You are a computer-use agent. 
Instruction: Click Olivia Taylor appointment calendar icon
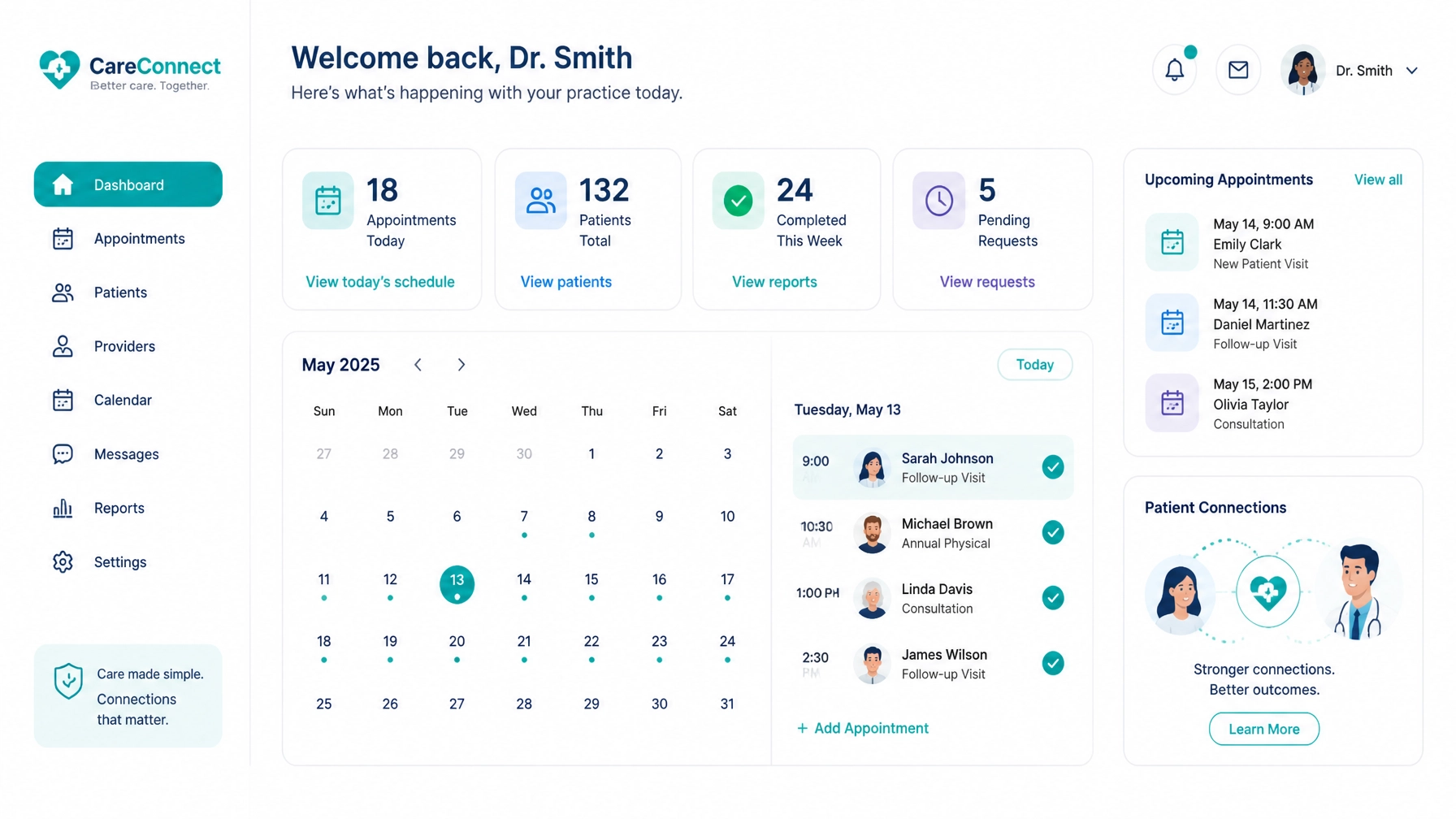[1172, 403]
